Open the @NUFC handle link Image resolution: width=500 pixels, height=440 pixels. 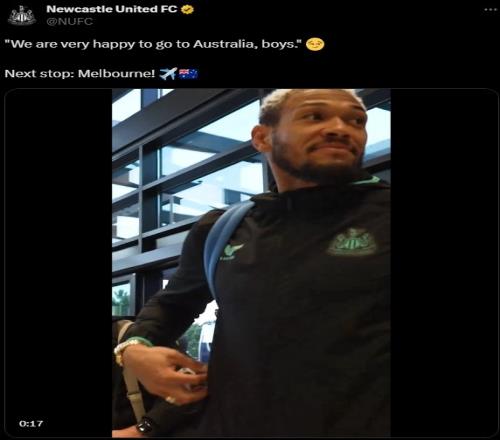(x=70, y=22)
